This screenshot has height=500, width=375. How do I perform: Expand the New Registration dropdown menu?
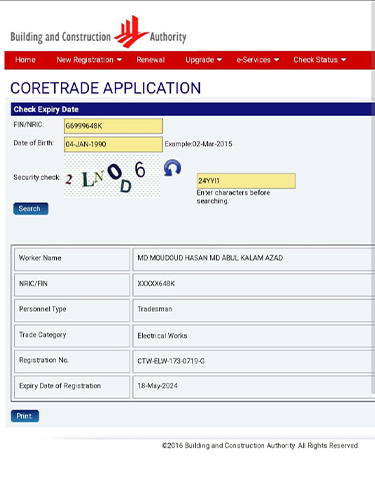point(89,60)
